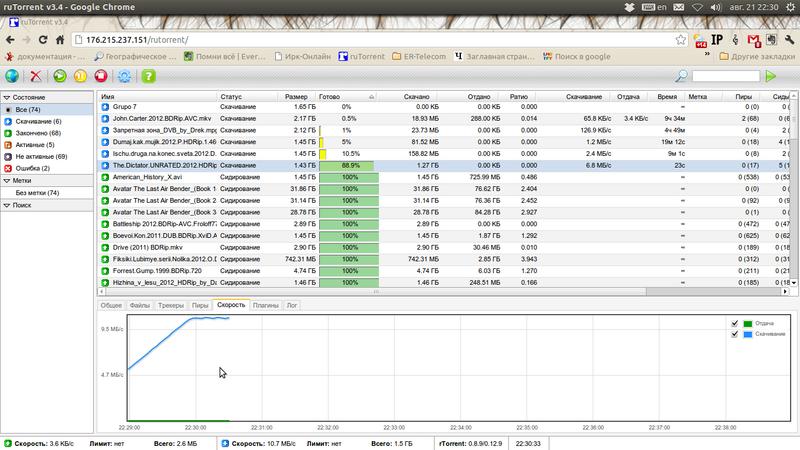Viewport: 800px width, 450px height.
Task: Click The.Dictator progress bar at 88.9%
Action: tap(349, 165)
